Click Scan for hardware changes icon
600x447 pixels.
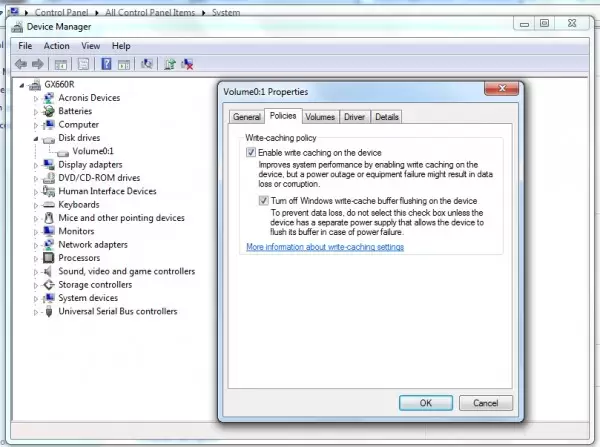[146, 64]
